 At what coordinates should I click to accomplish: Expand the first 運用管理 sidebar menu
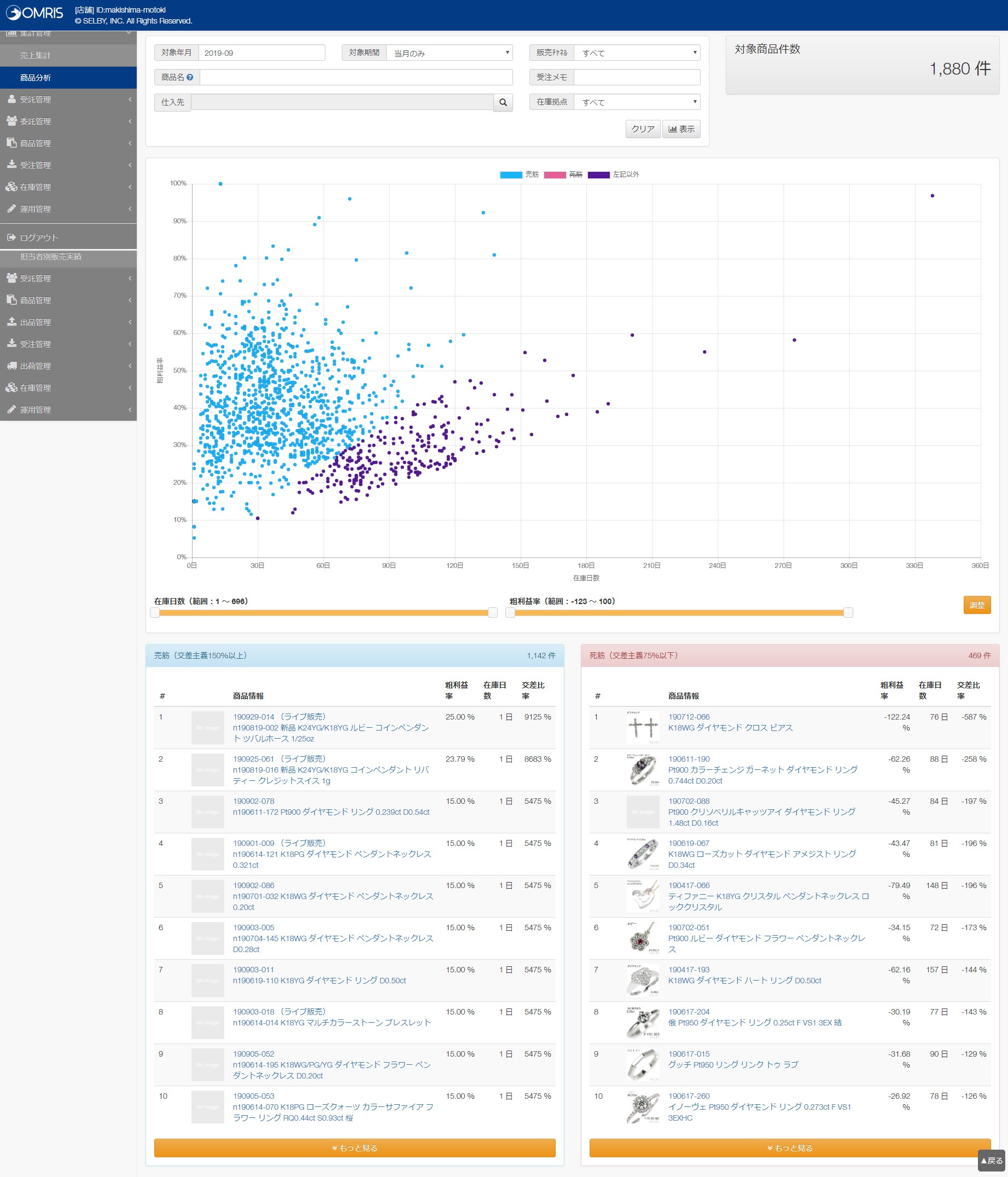(68, 209)
